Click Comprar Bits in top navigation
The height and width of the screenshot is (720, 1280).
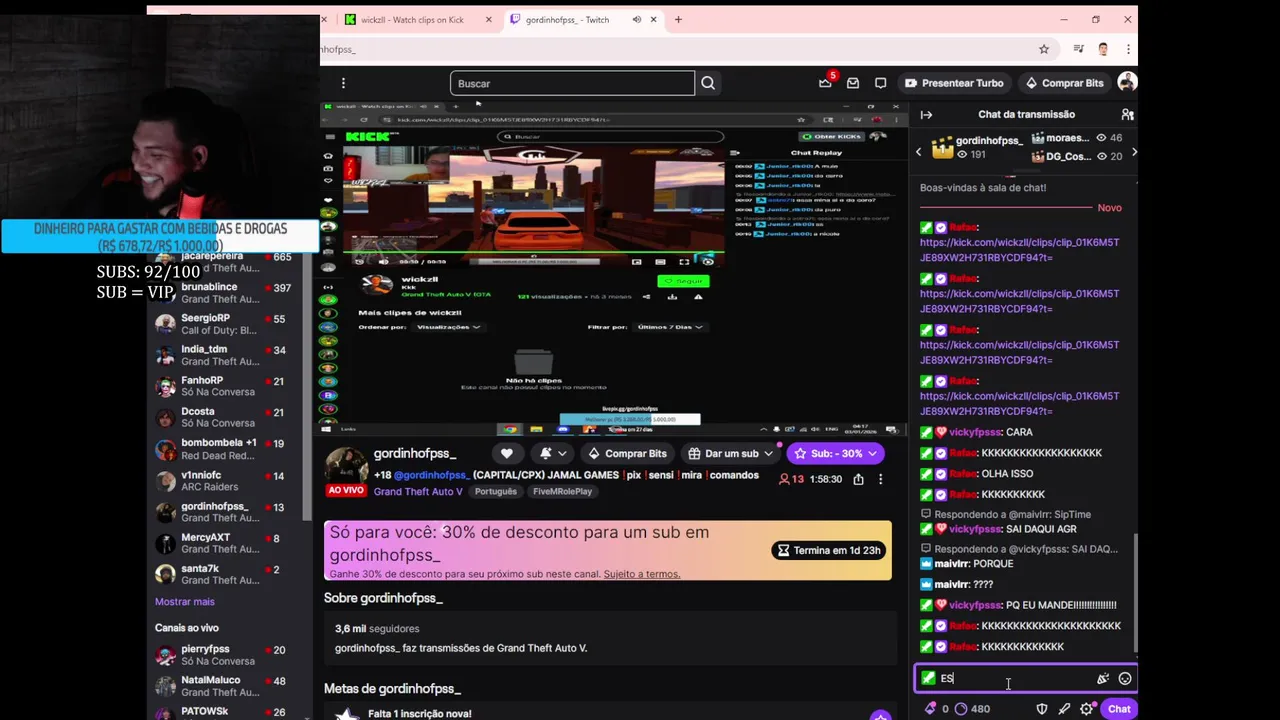[x=1064, y=83]
